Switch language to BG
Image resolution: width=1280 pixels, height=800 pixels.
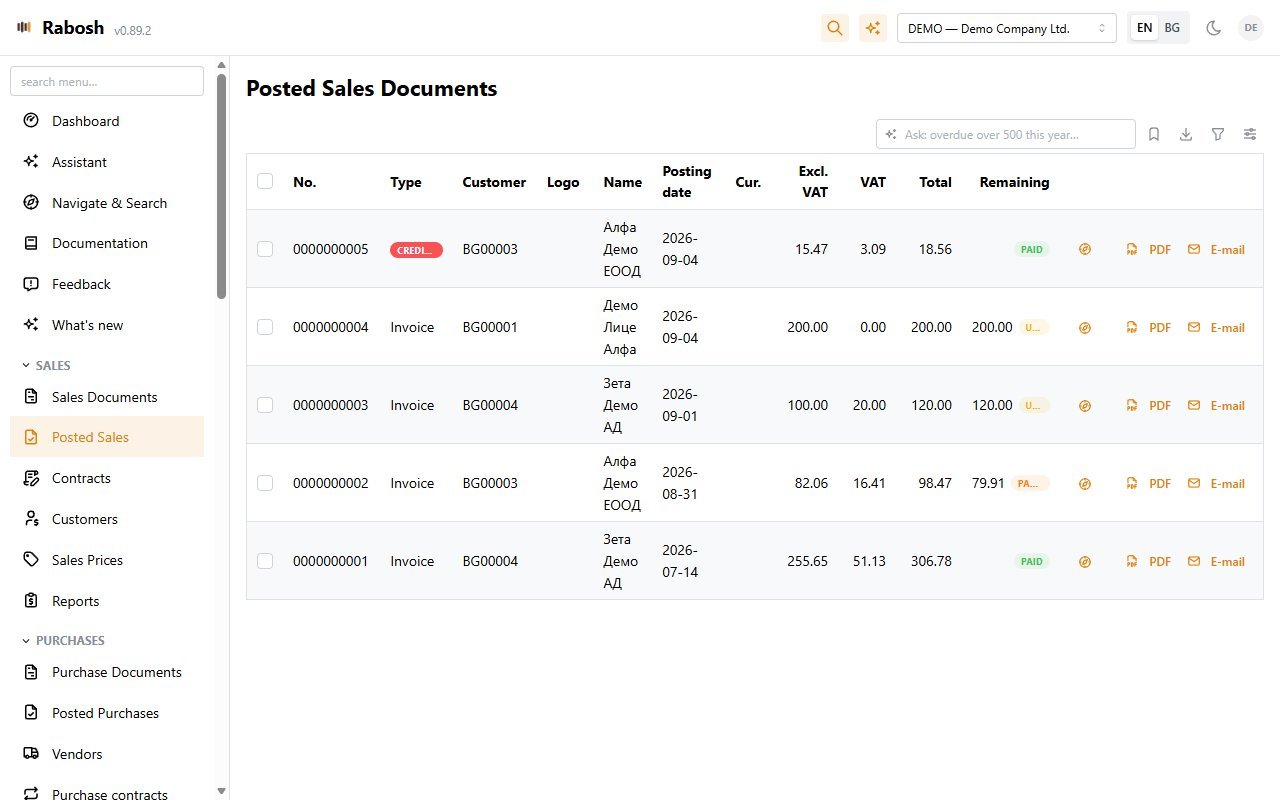point(1172,28)
